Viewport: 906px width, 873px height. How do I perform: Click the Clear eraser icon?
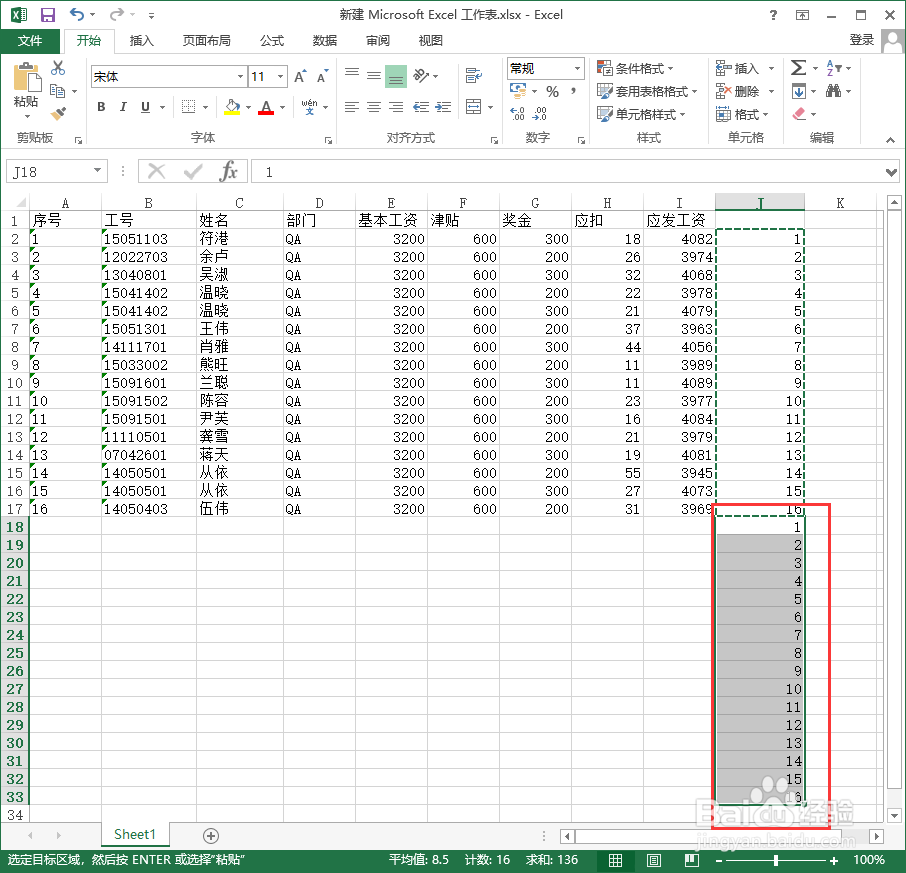tap(799, 114)
